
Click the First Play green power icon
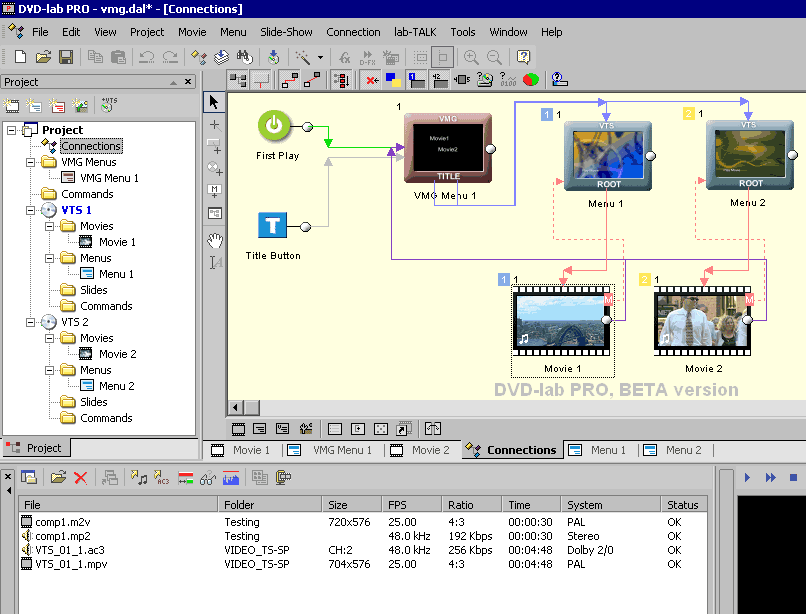[273, 125]
